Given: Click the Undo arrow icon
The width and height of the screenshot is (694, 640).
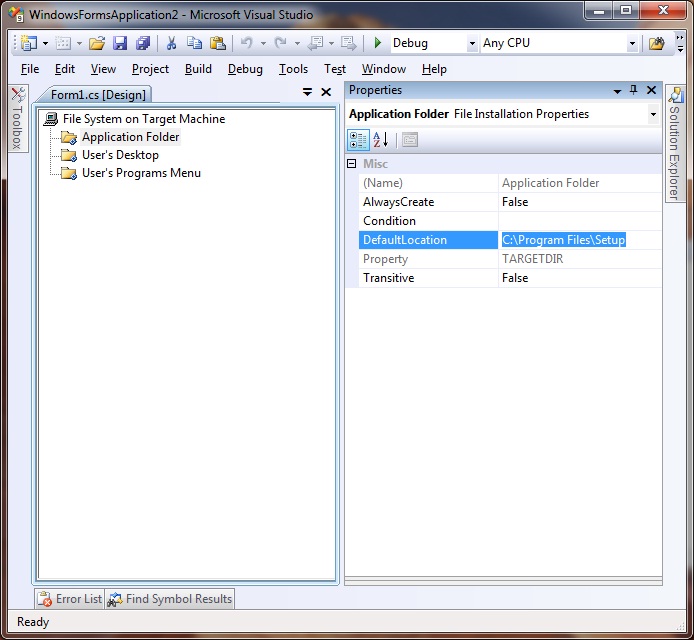Looking at the screenshot, I should (x=247, y=43).
